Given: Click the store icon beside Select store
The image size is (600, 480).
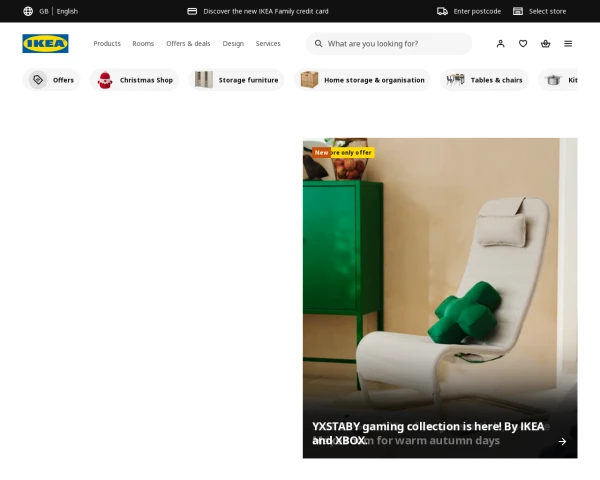Looking at the screenshot, I should tap(518, 11).
